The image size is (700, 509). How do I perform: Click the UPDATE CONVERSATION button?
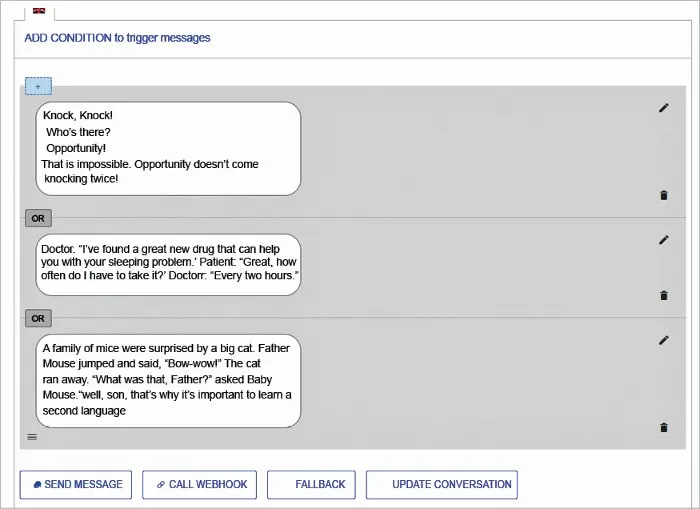[441, 484]
